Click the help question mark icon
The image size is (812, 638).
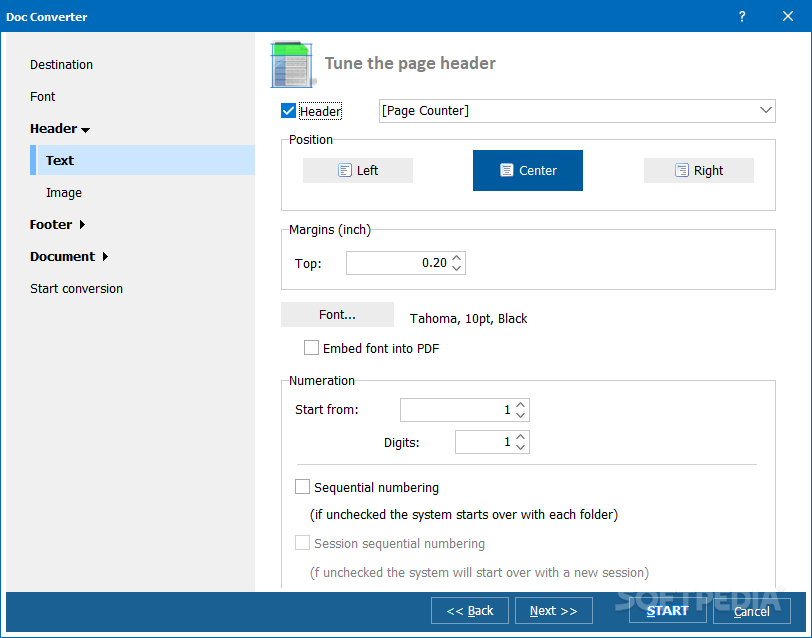742,17
